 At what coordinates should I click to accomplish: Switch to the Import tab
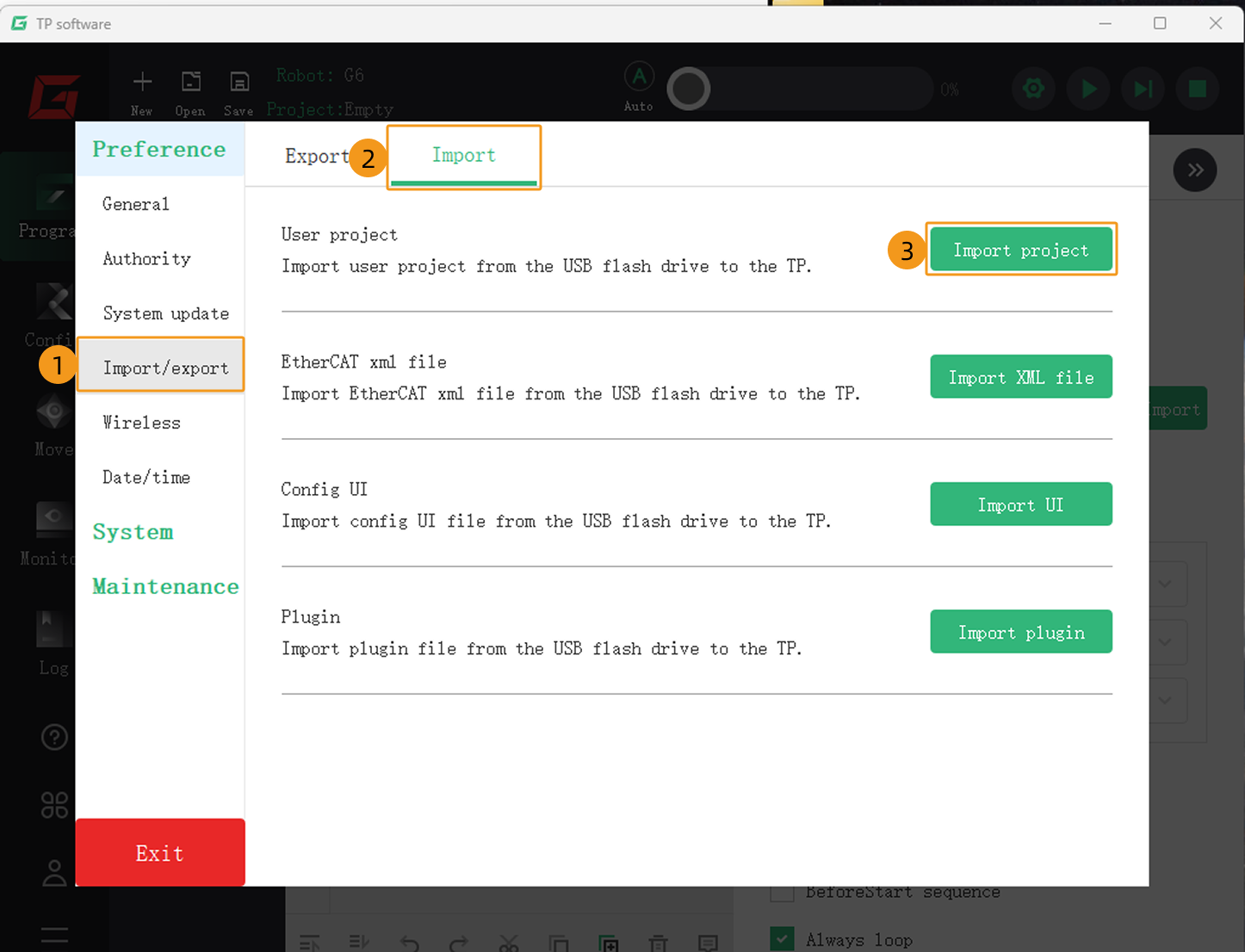(x=464, y=155)
